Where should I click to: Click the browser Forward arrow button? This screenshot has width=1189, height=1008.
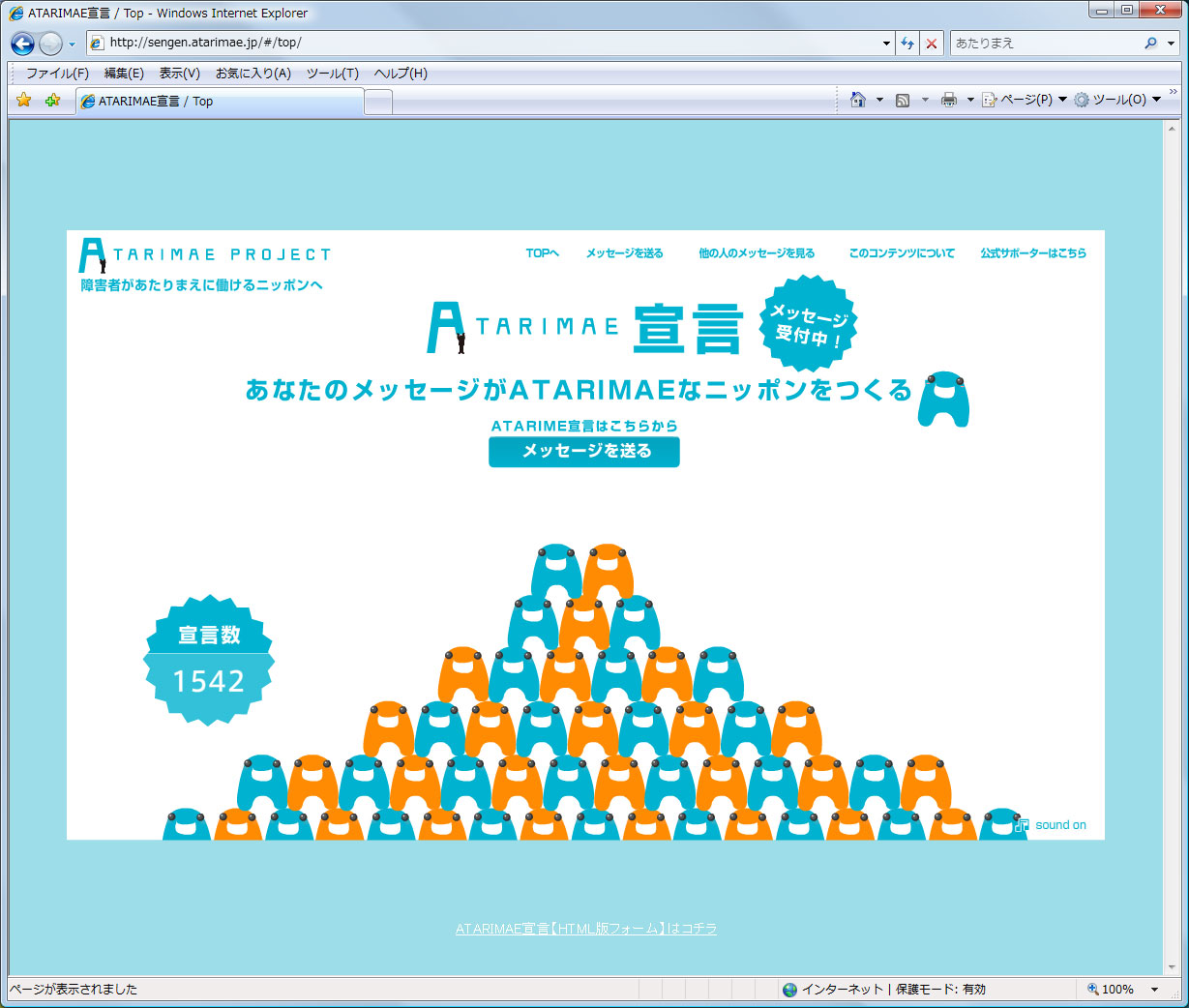(x=50, y=44)
